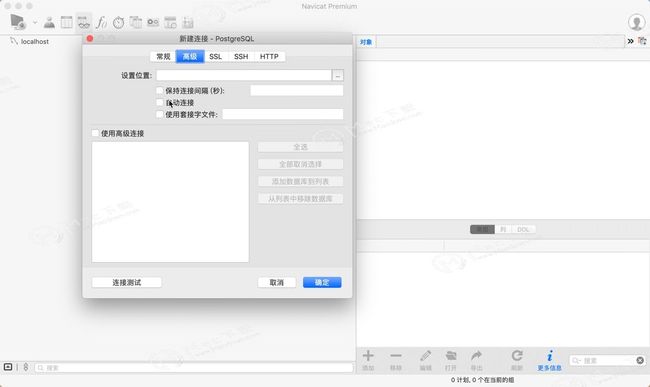The image size is (650, 387).
Task: Click the Backup toolbar icon with gears
Action: [x=153, y=22]
